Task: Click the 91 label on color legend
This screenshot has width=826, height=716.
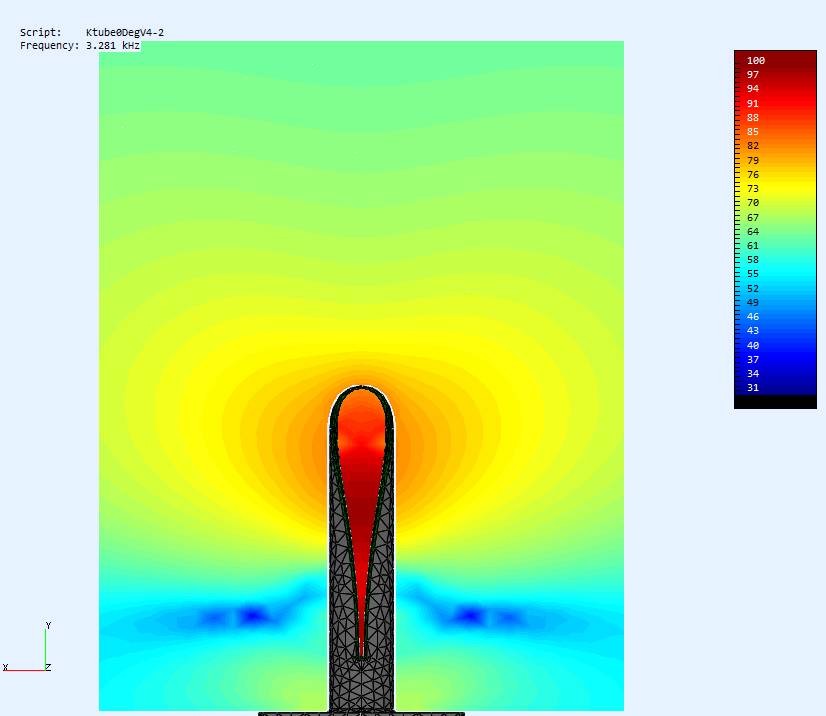Action: [x=753, y=103]
